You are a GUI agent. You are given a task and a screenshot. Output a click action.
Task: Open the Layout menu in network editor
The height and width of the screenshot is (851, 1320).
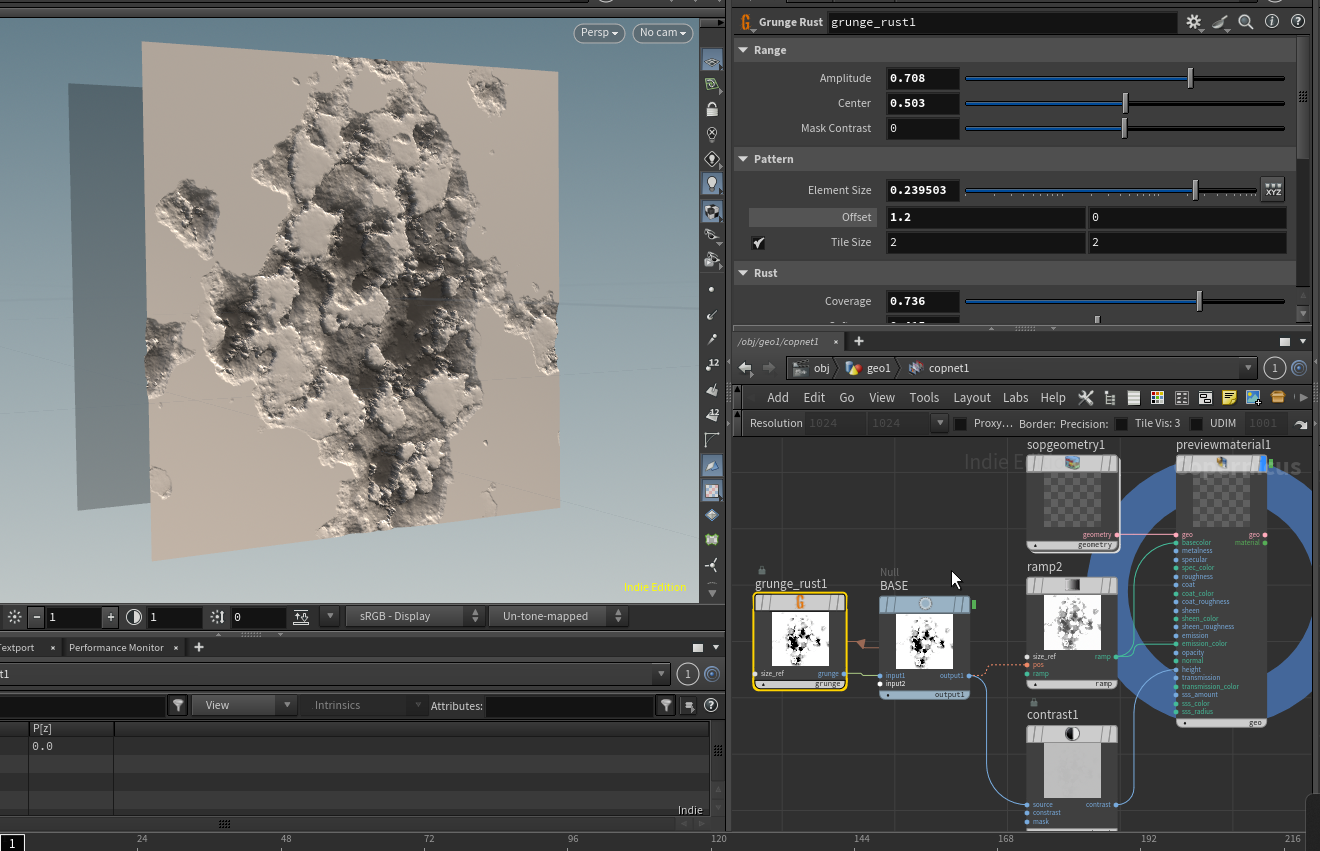(971, 398)
